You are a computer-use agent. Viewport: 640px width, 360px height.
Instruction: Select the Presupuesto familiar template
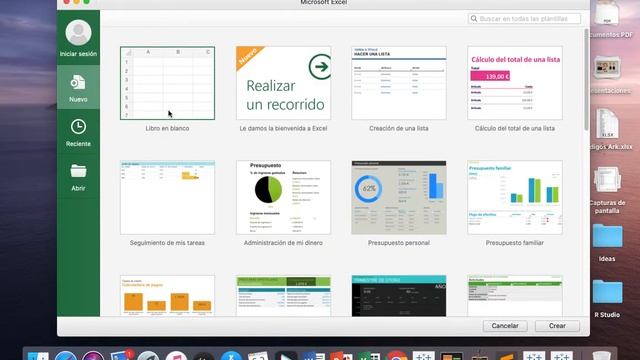[x=515, y=198]
